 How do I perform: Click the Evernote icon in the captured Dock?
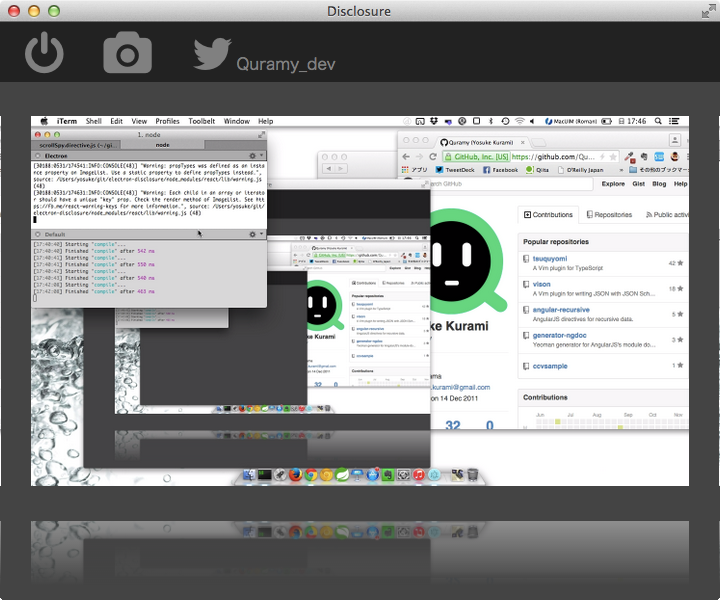(388, 475)
